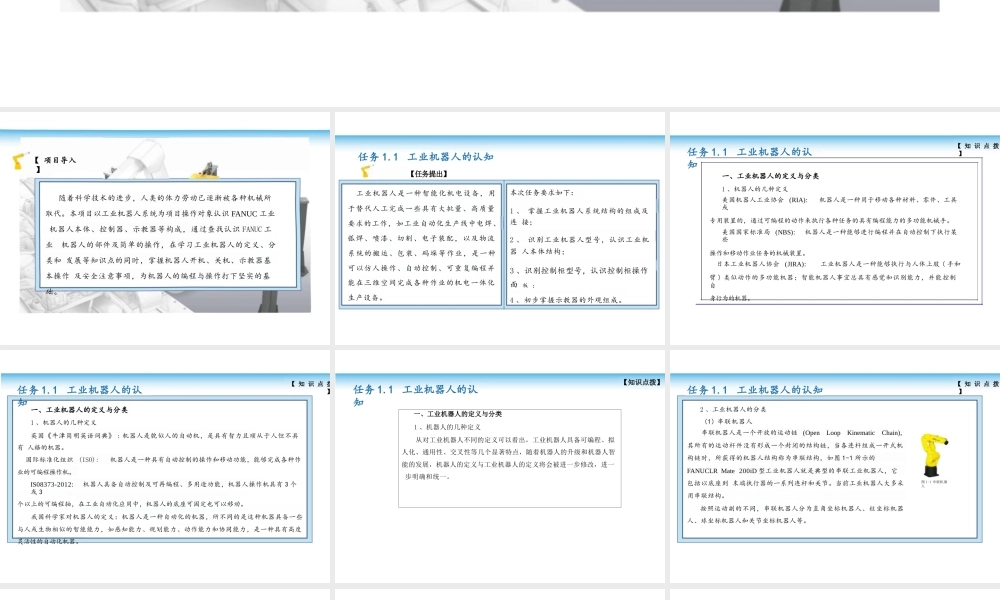Select the slide citing 《牛津简明英语词典》
1000x600 pixels.
[x=165, y=466]
